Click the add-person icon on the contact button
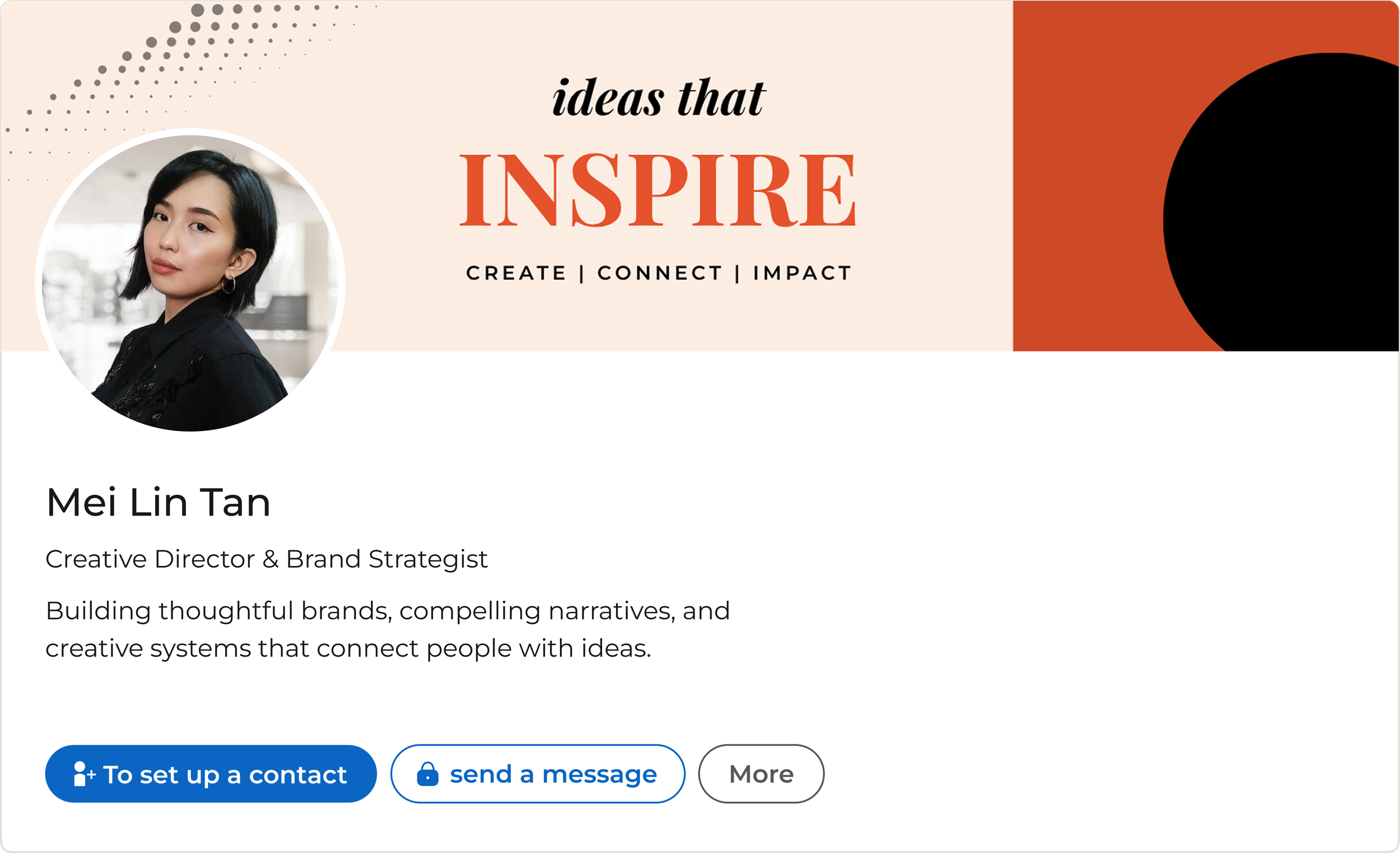Screen dimensions: 1400x853 click(84, 774)
